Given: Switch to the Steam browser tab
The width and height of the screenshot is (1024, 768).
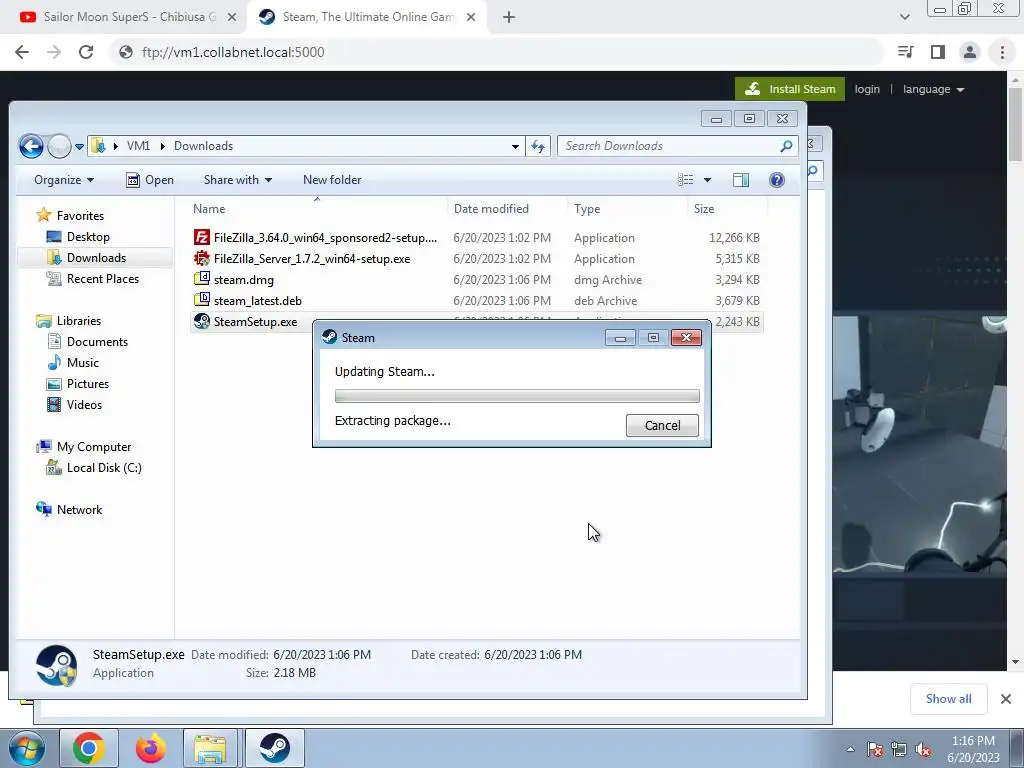Looking at the screenshot, I should click(366, 17).
